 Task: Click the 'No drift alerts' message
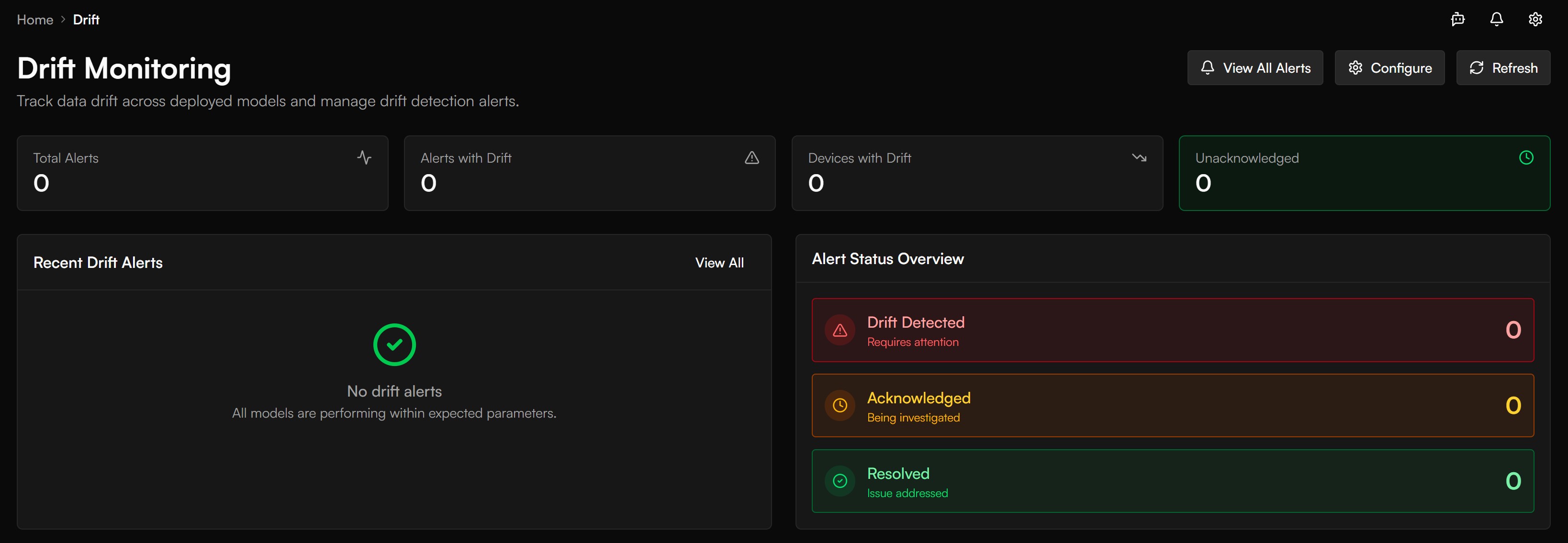click(x=394, y=391)
